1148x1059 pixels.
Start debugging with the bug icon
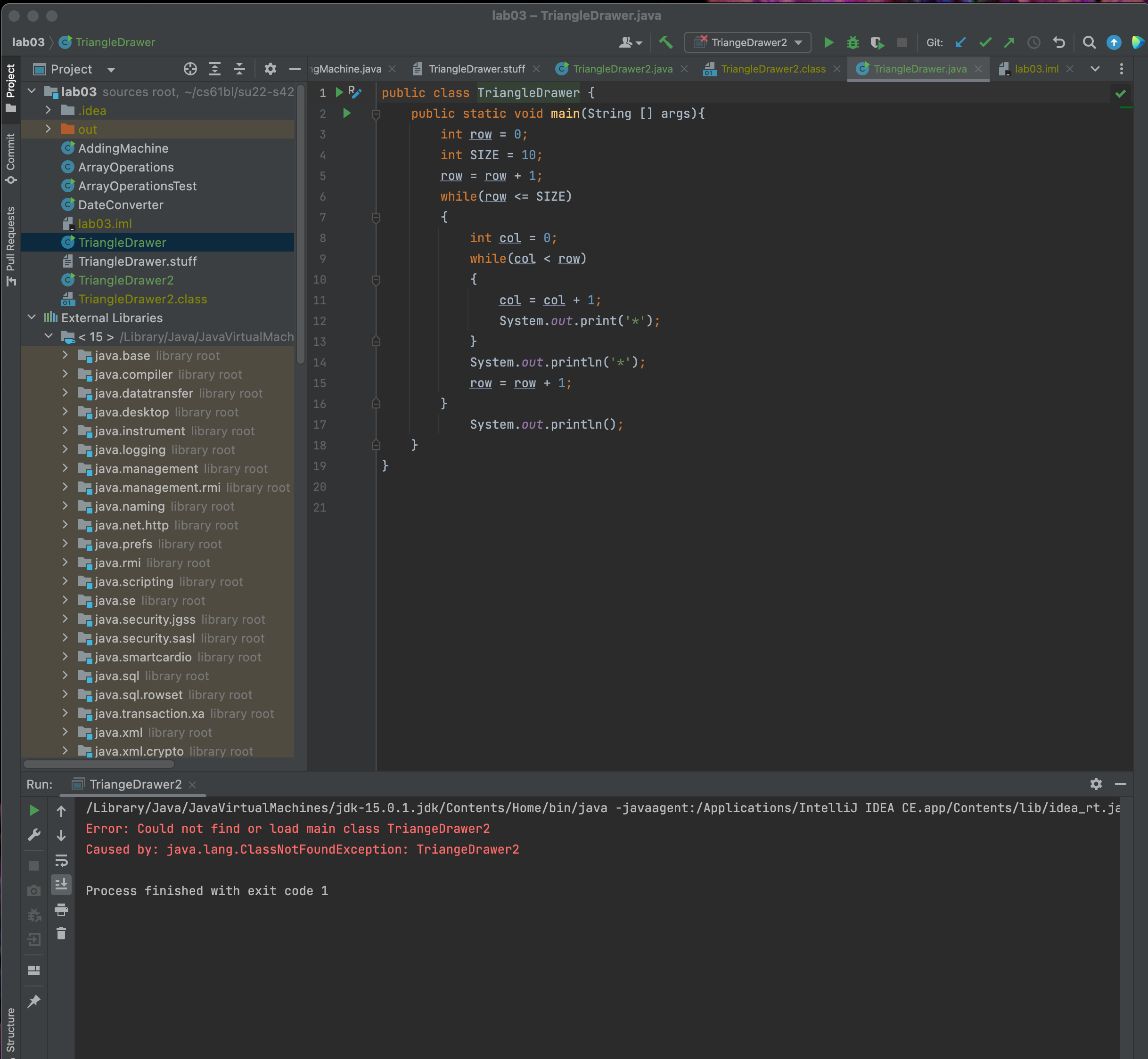coord(853,42)
